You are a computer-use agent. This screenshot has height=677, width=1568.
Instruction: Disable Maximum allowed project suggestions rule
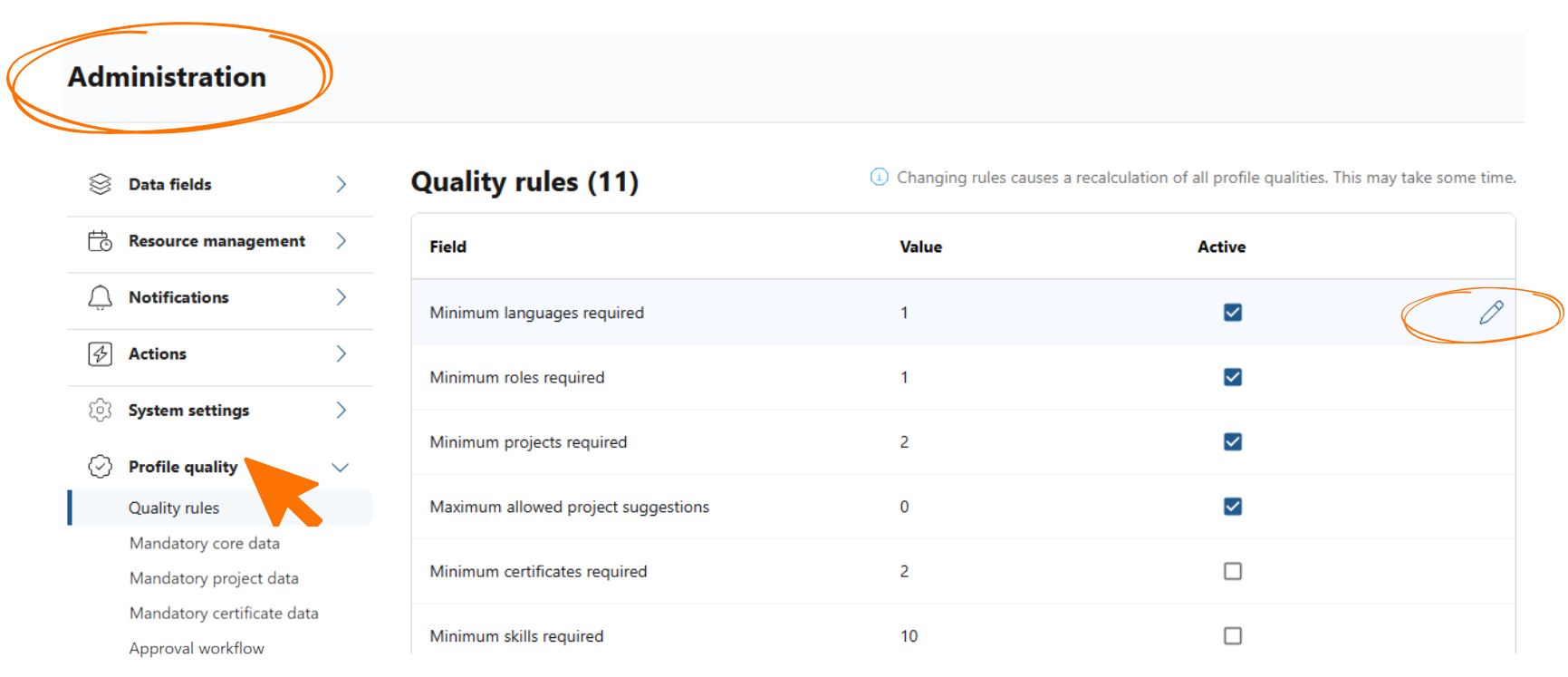[1232, 507]
